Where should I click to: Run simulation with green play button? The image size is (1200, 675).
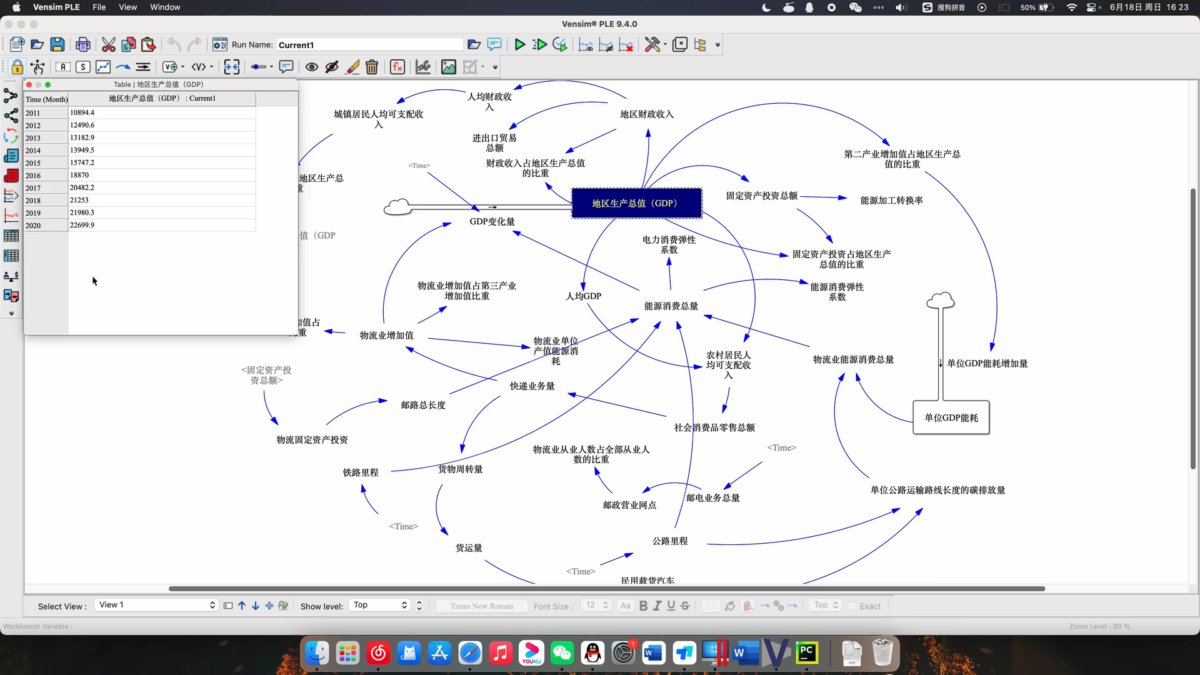[519, 44]
